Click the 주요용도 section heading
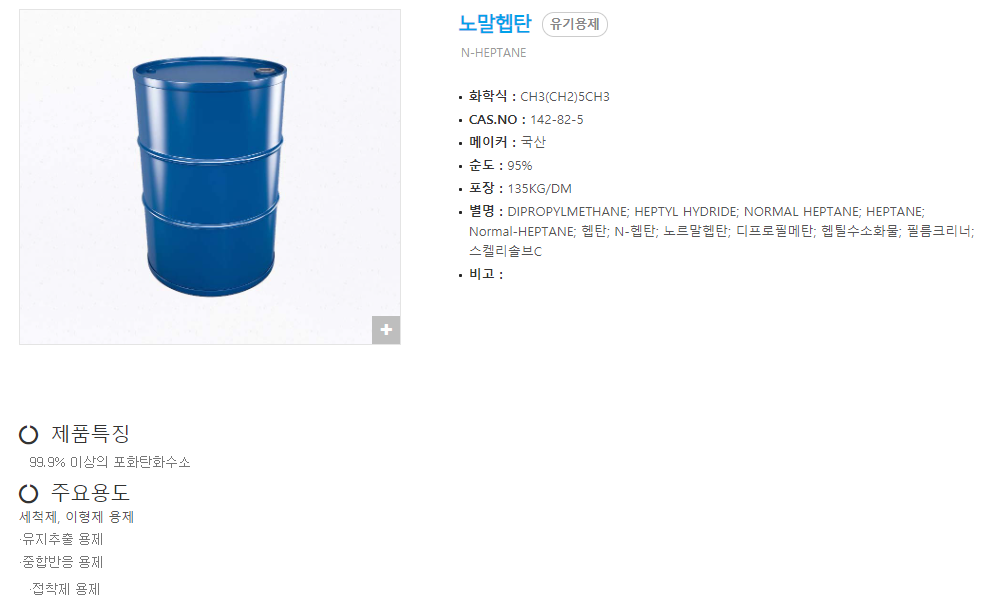This screenshot has width=984, height=615. coord(90,493)
